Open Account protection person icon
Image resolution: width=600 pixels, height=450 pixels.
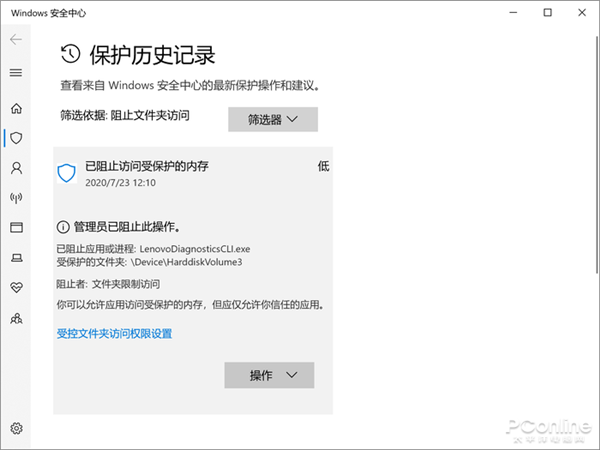click(x=16, y=168)
